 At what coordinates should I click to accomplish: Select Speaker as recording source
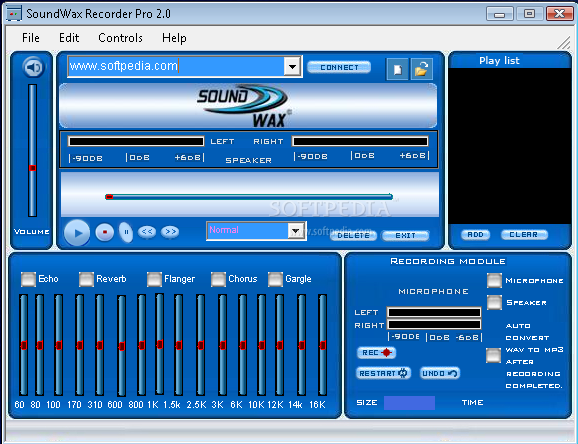[494, 302]
